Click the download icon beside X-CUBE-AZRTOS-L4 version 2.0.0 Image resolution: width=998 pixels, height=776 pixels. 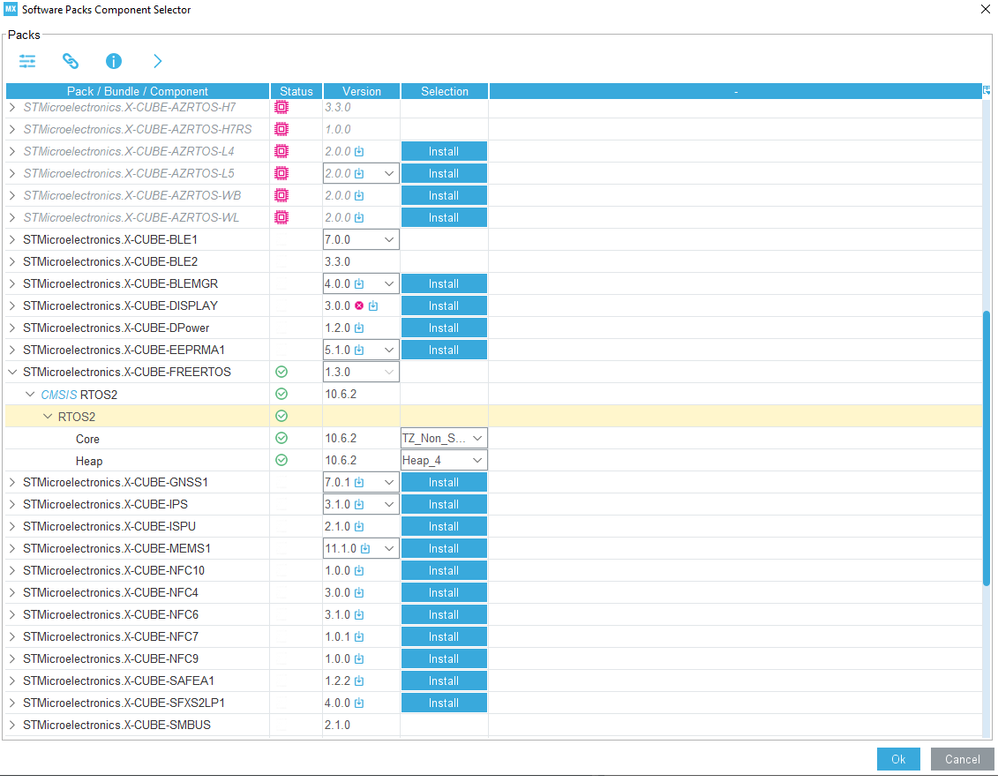click(x=359, y=152)
